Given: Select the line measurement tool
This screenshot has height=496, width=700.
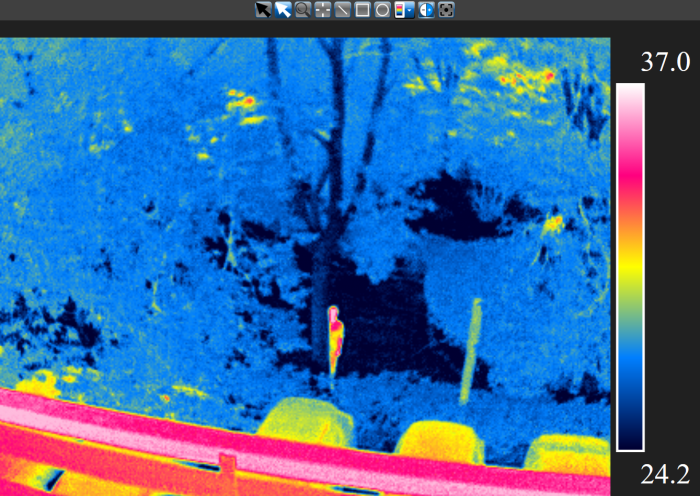Looking at the screenshot, I should point(343,10).
